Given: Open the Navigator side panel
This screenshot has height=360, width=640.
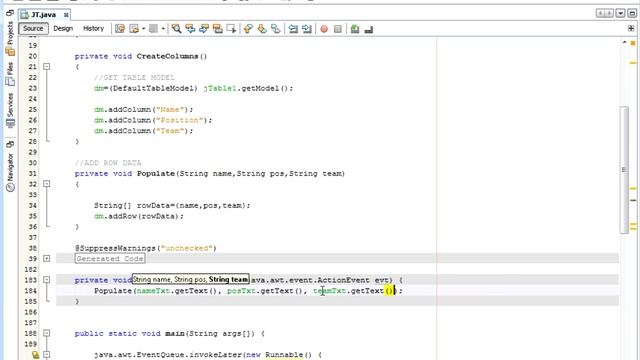Looking at the screenshot, I should [10, 172].
